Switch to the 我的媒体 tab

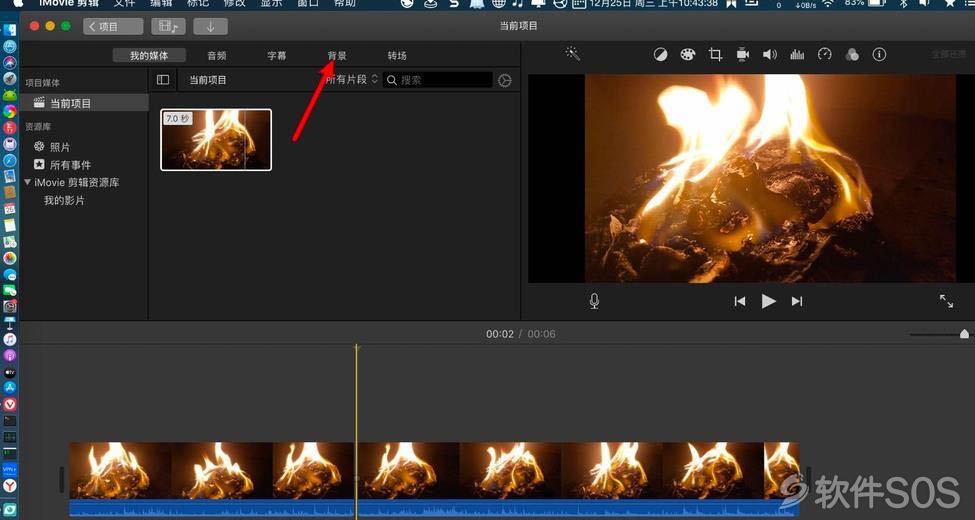[x=149, y=55]
